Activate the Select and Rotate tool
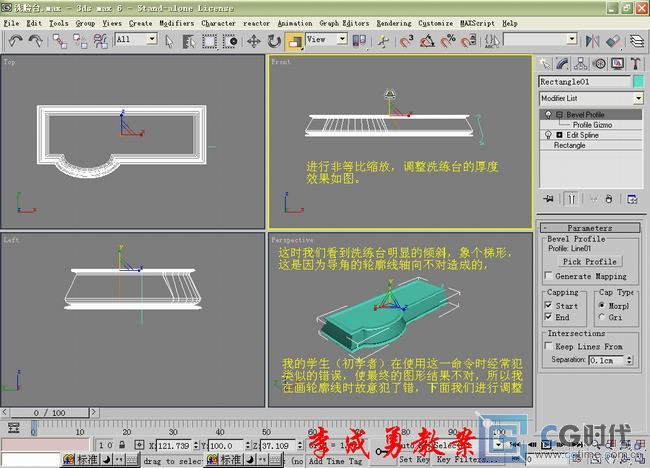Image resolution: width=650 pixels, height=468 pixels. [x=274, y=41]
